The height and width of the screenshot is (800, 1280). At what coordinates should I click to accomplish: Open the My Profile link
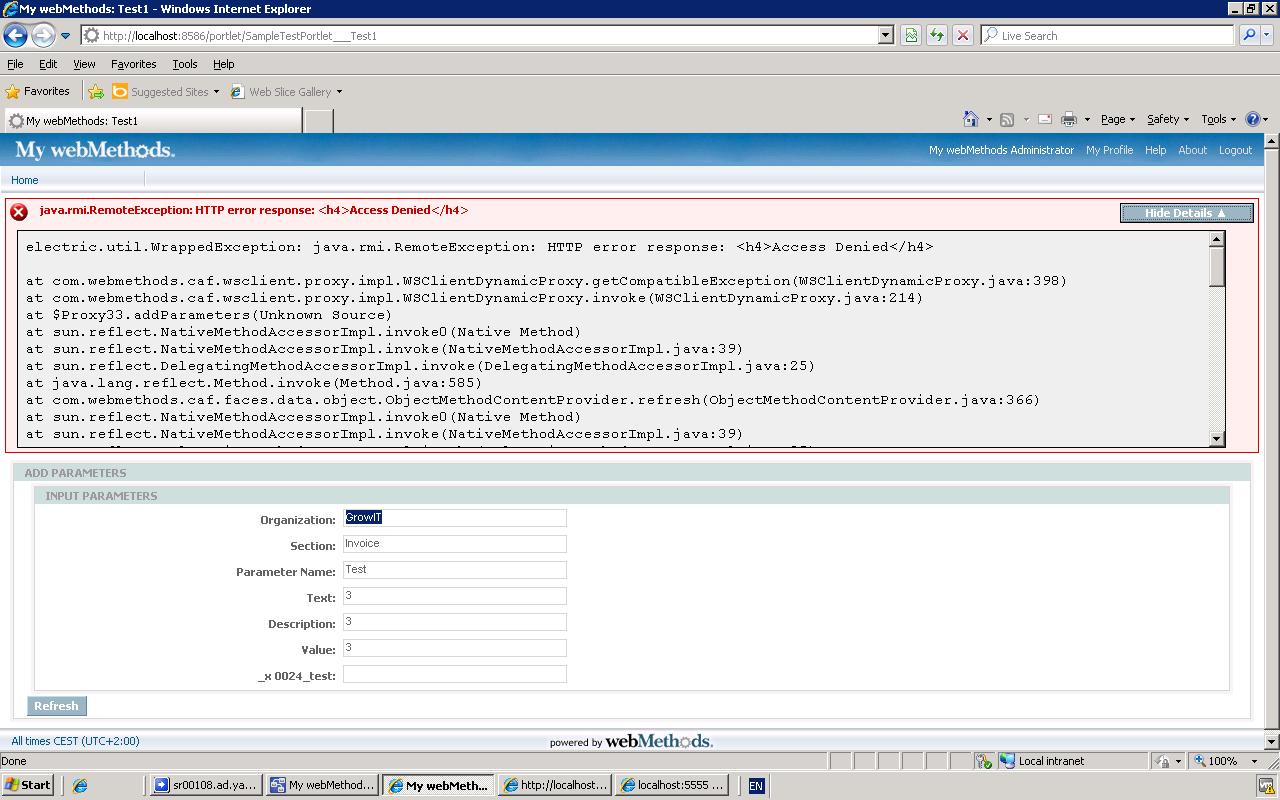[1109, 150]
